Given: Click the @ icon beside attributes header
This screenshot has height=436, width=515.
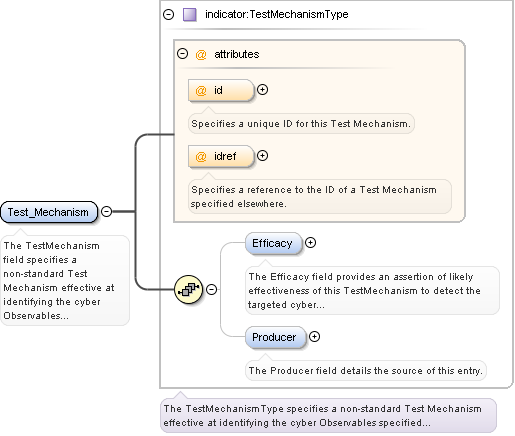Looking at the screenshot, I should click(x=201, y=54).
